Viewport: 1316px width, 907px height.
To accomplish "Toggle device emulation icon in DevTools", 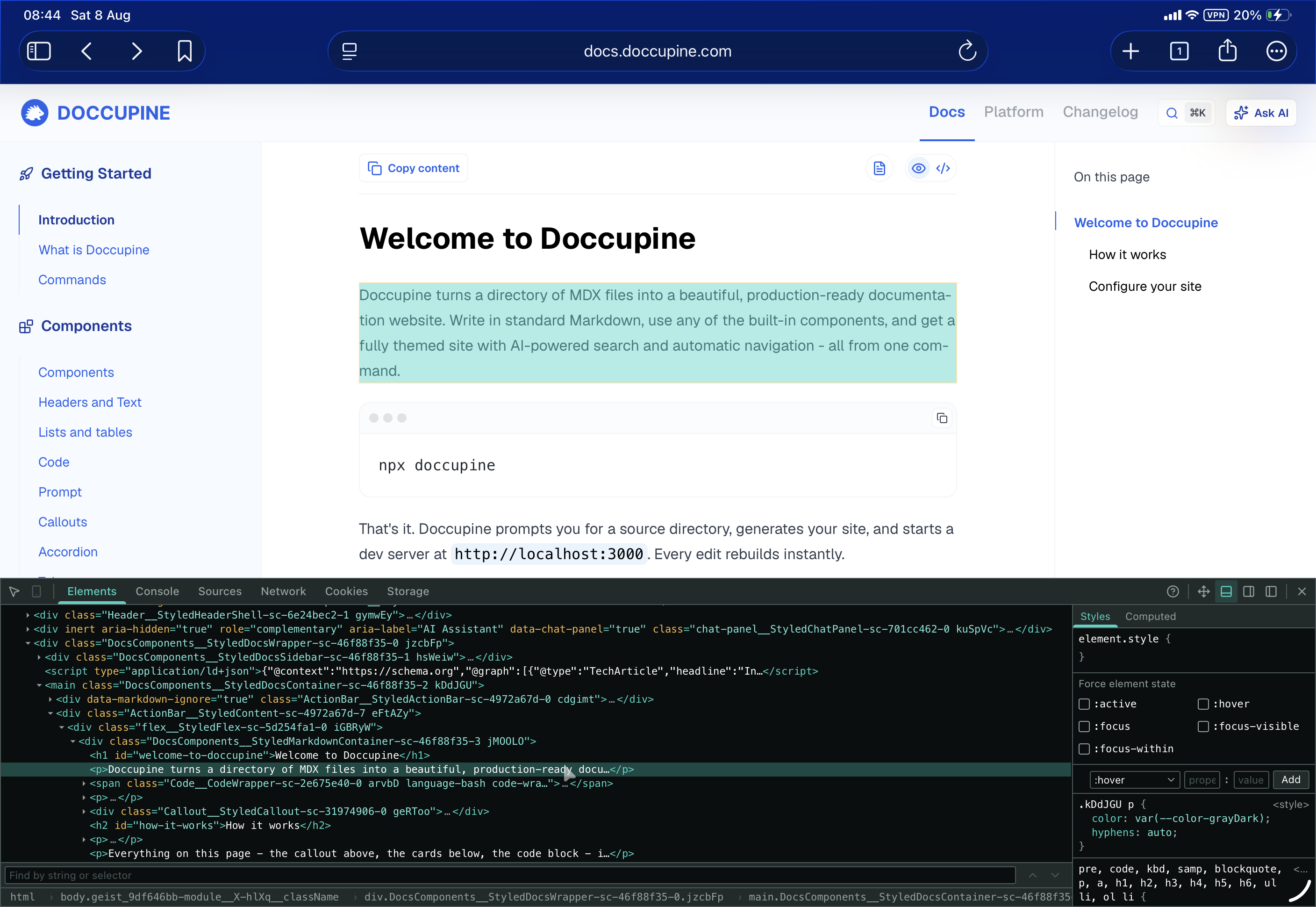I will coord(36,591).
